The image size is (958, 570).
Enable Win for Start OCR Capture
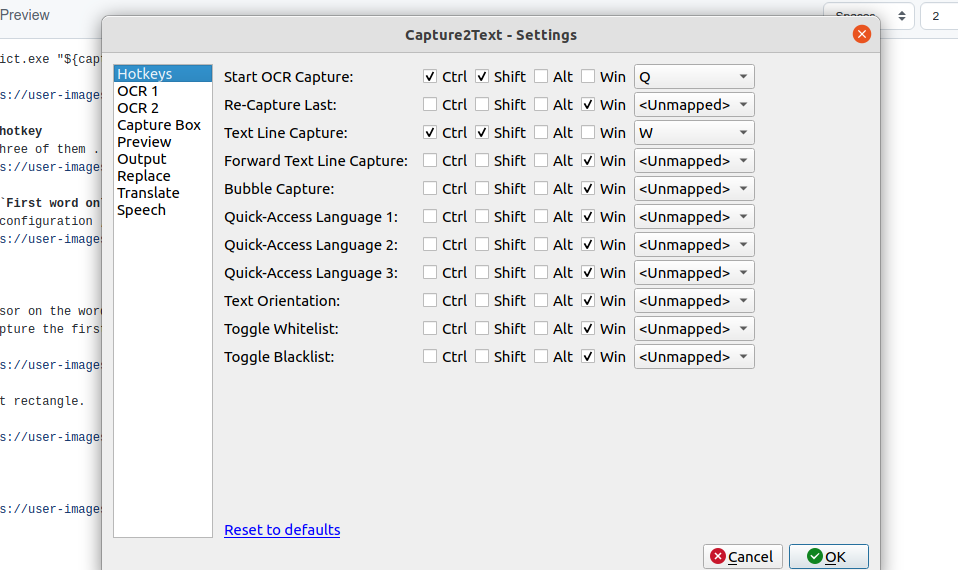(x=588, y=76)
